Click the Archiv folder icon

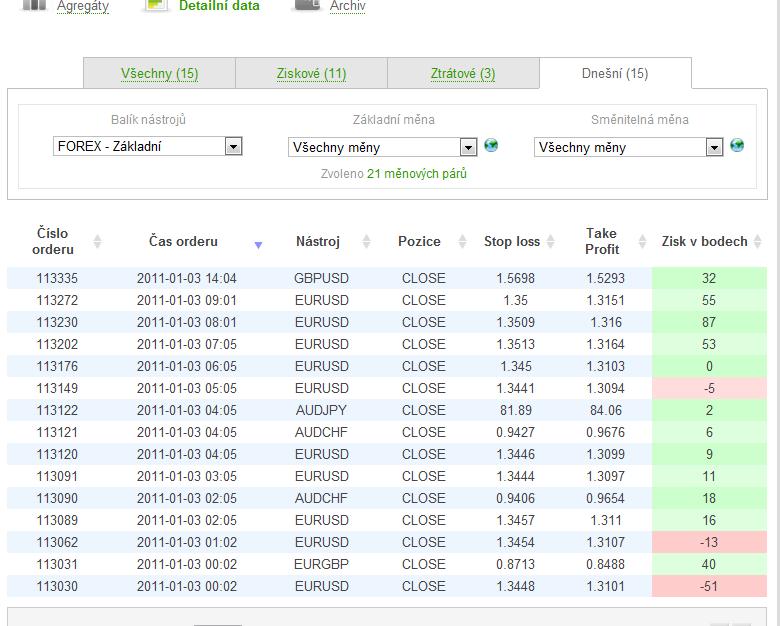click(307, 5)
